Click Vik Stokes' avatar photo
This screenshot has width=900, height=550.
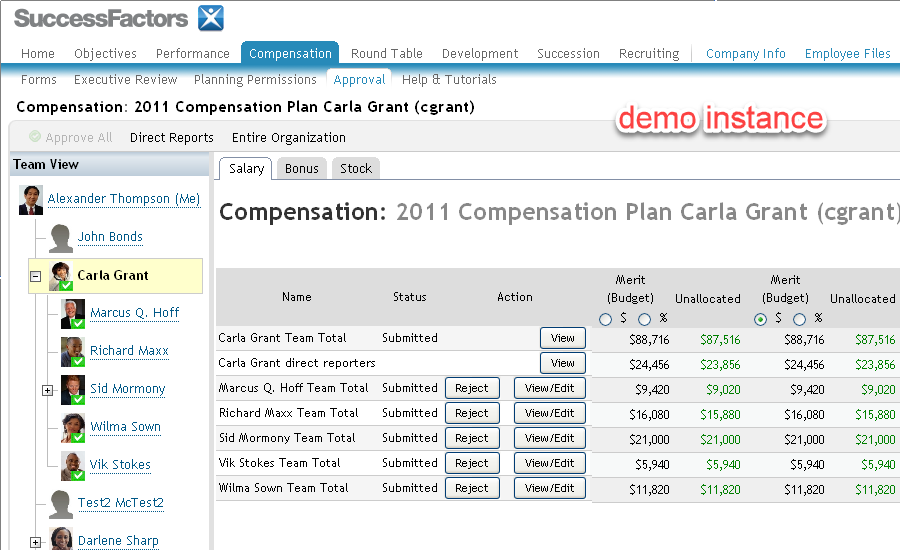pyautogui.click(x=73, y=465)
